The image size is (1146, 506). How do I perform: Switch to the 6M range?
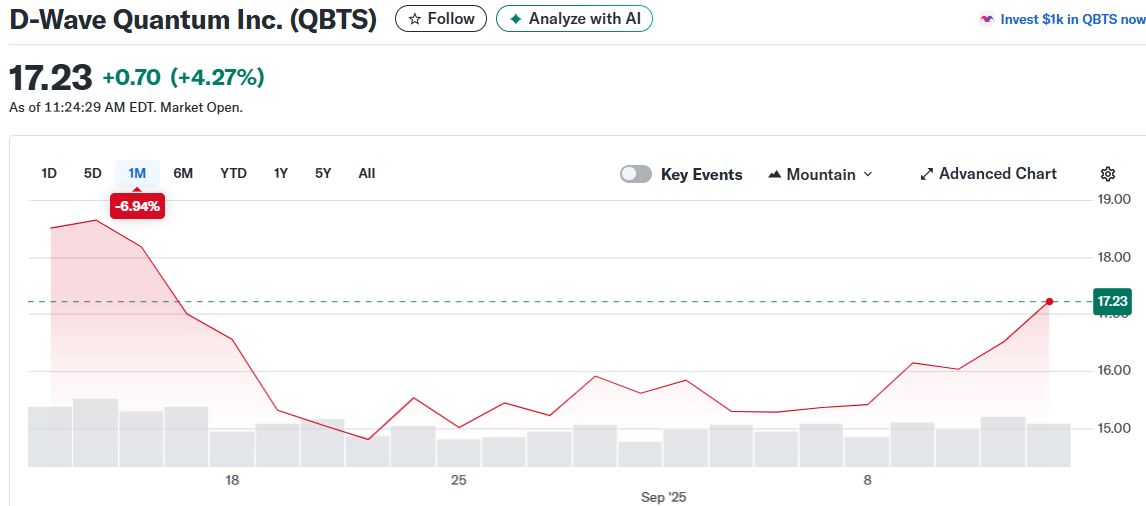183,173
